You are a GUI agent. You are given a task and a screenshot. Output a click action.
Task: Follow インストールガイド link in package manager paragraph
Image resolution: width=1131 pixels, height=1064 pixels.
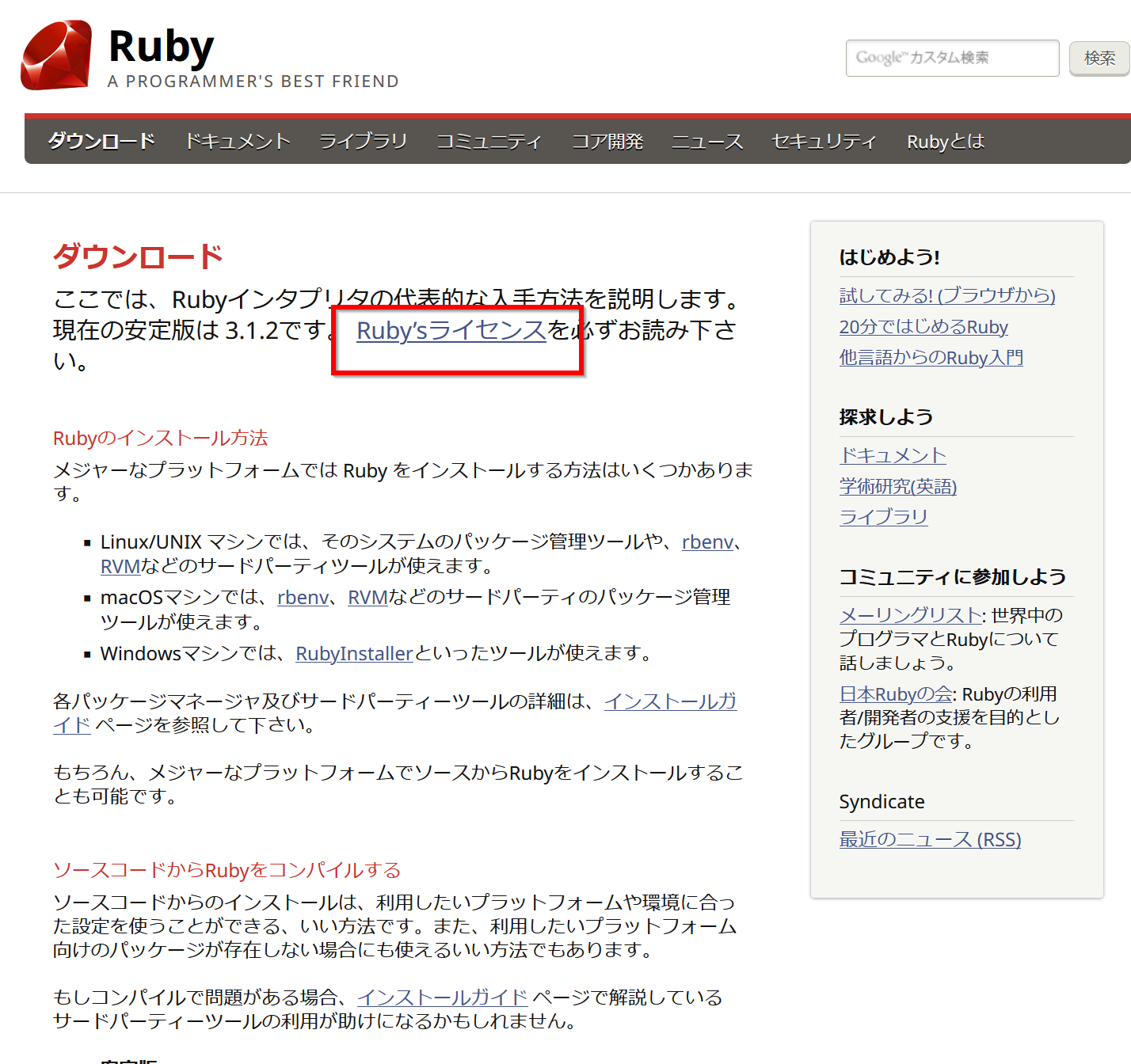tap(670, 701)
